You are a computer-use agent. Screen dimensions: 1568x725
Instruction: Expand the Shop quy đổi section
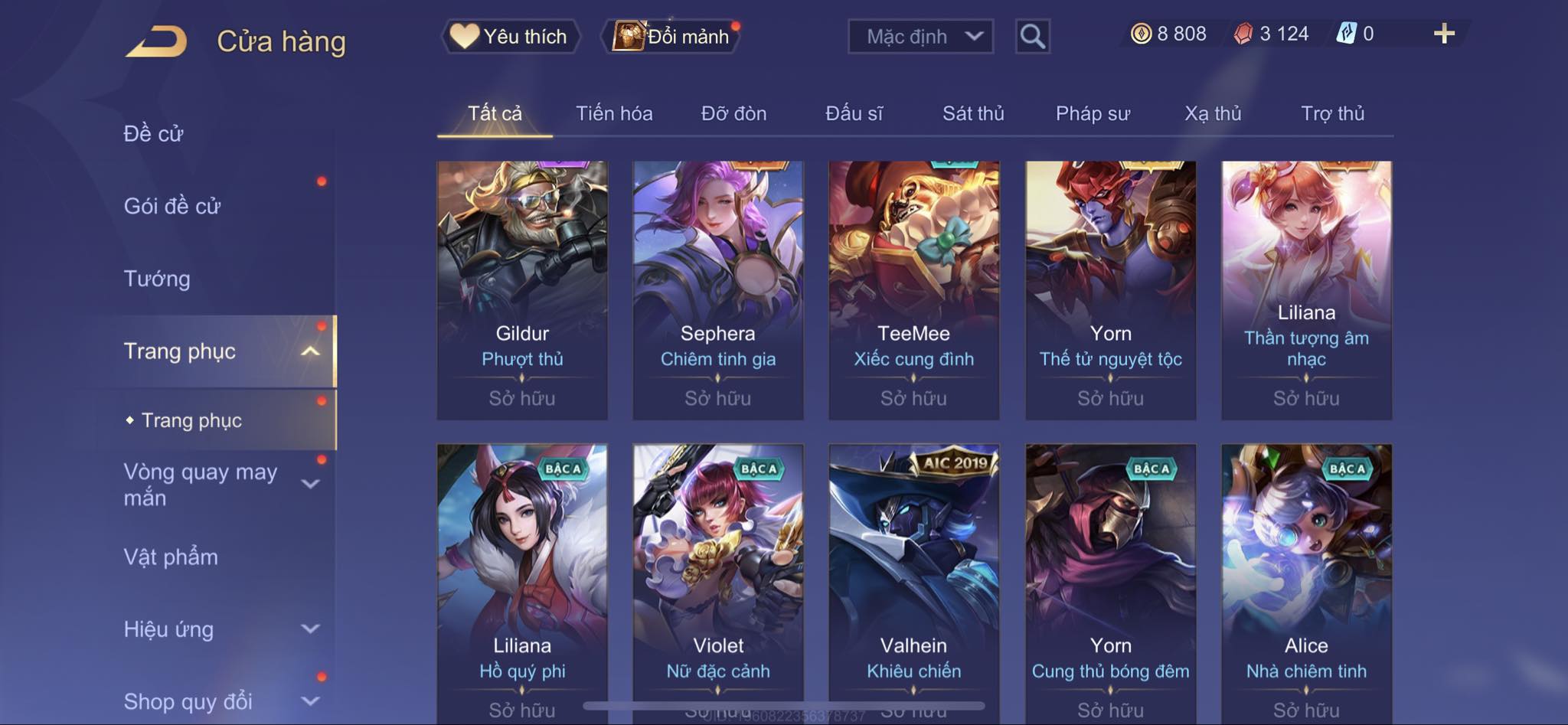coord(310,701)
